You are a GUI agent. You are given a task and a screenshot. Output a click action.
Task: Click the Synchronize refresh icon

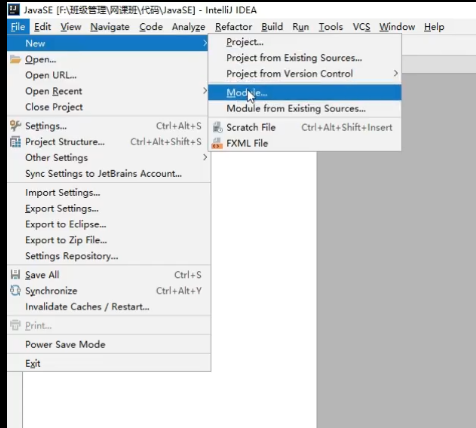pyautogui.click(x=15, y=290)
